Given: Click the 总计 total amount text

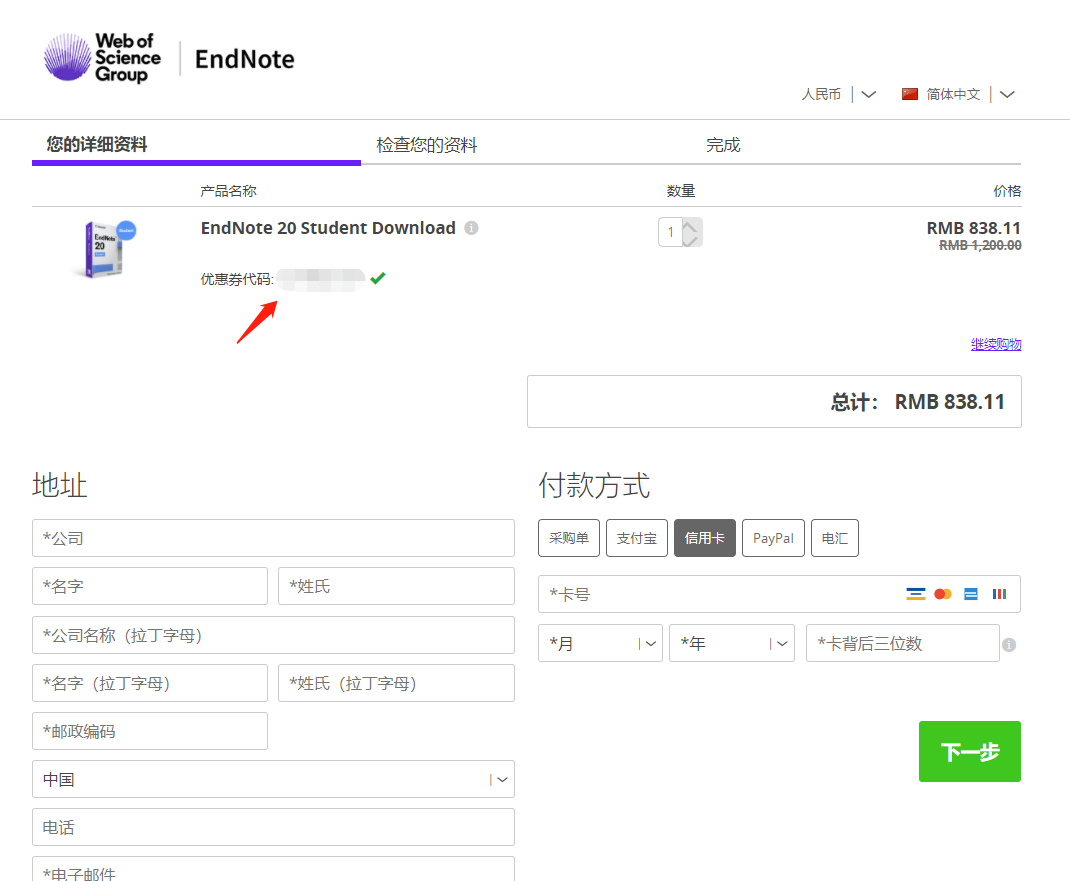Looking at the screenshot, I should 917,402.
